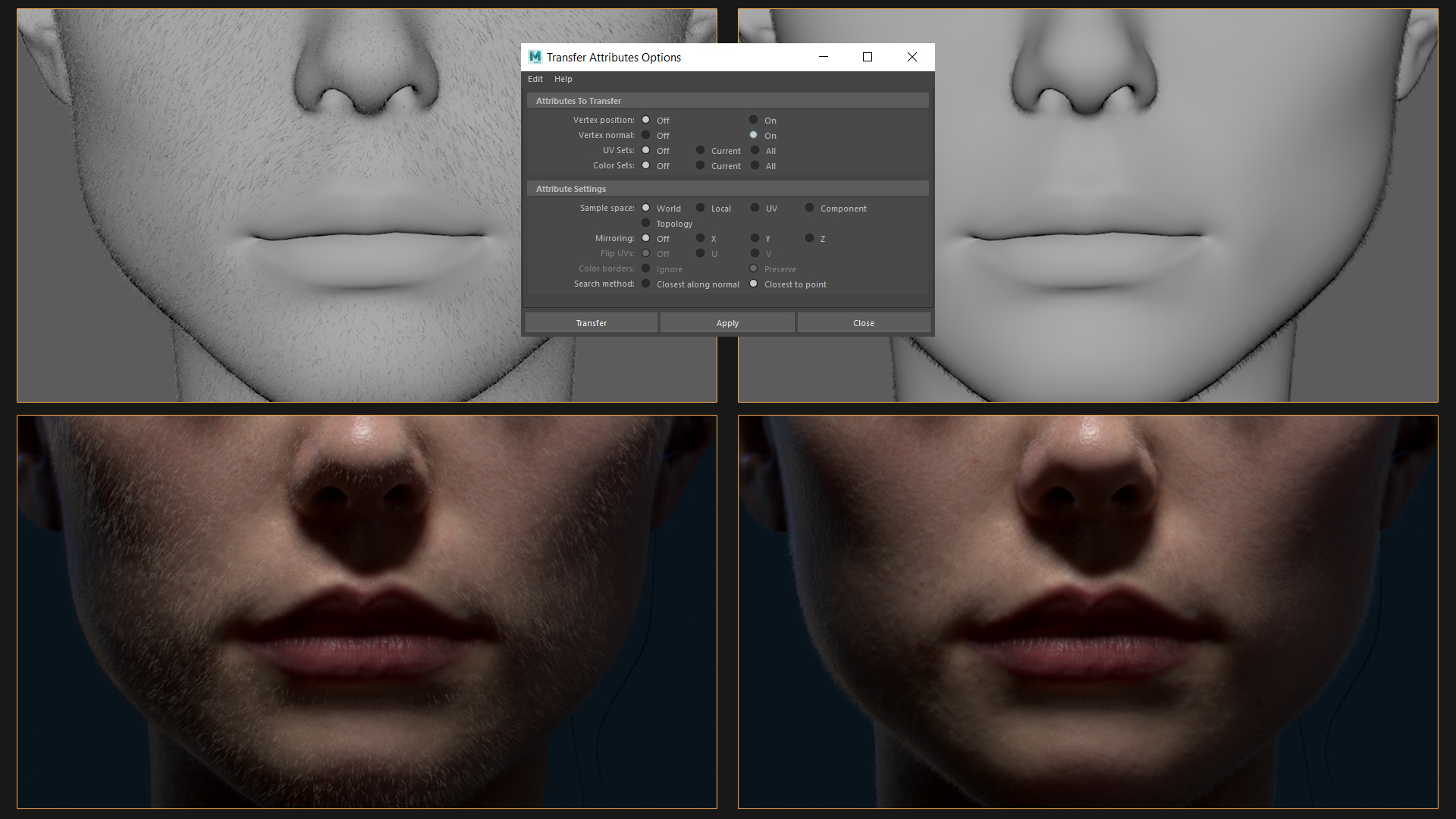The width and height of the screenshot is (1456, 819).
Task: Choose Topology sample space
Action: point(646,223)
